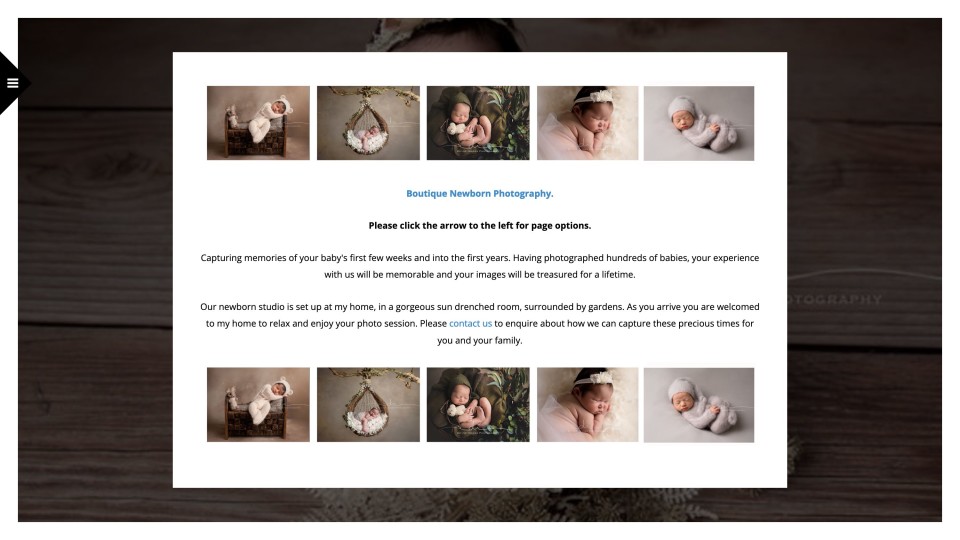The height and width of the screenshot is (540, 960).
Task: Open top-row photo of baby in lilac bonnet
Action: pyautogui.click(x=699, y=123)
